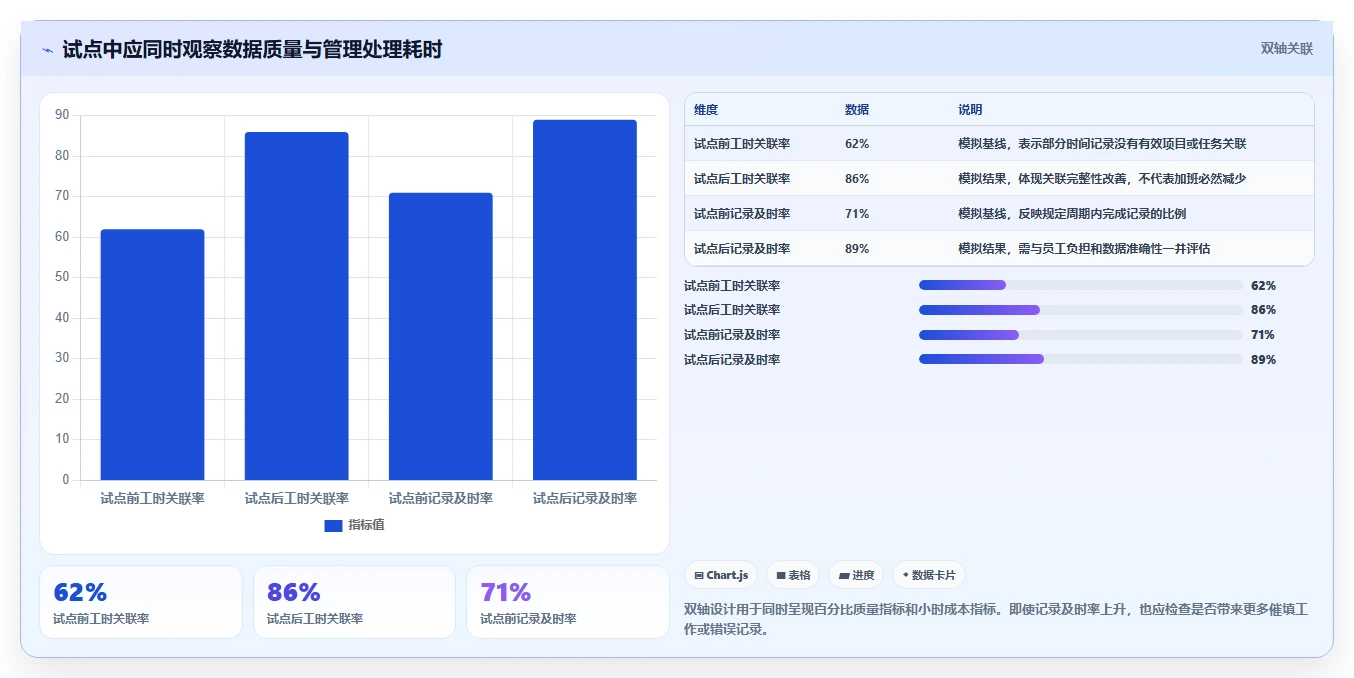Click the 86% value in the table
Viewport: 1354px width, 678px height.
tap(857, 179)
